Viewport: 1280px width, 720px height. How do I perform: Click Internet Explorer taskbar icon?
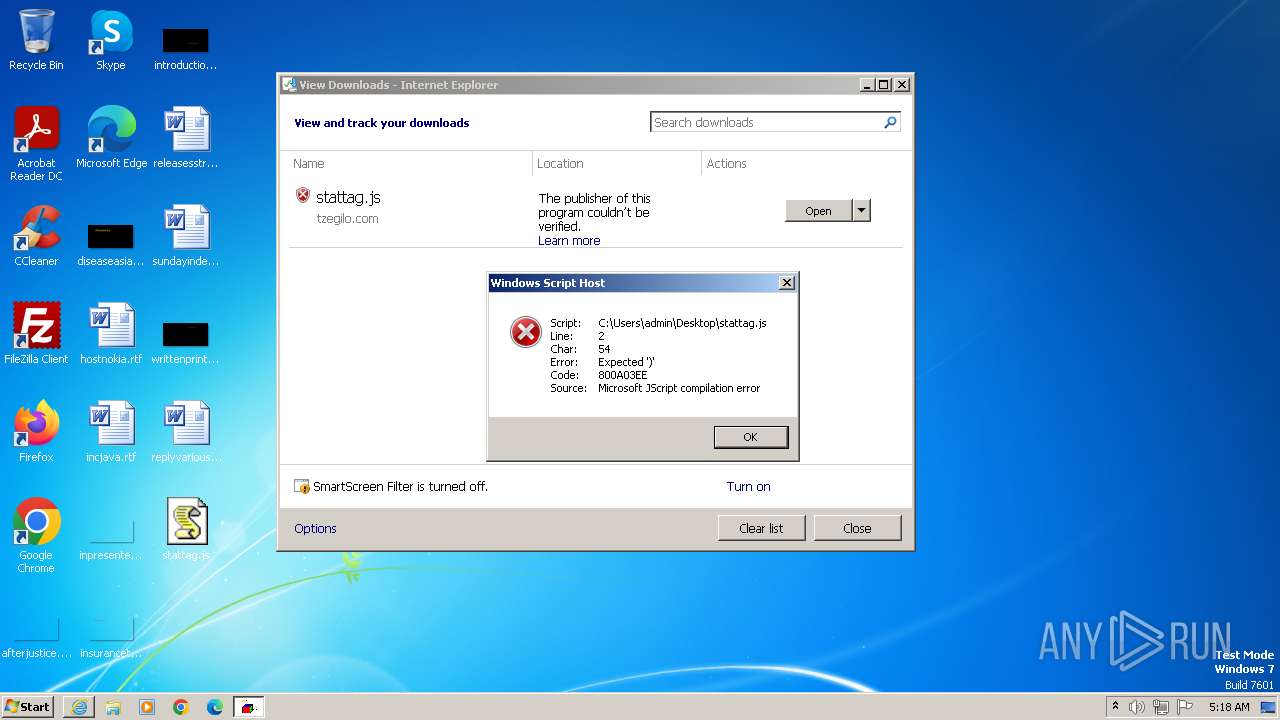pos(79,707)
